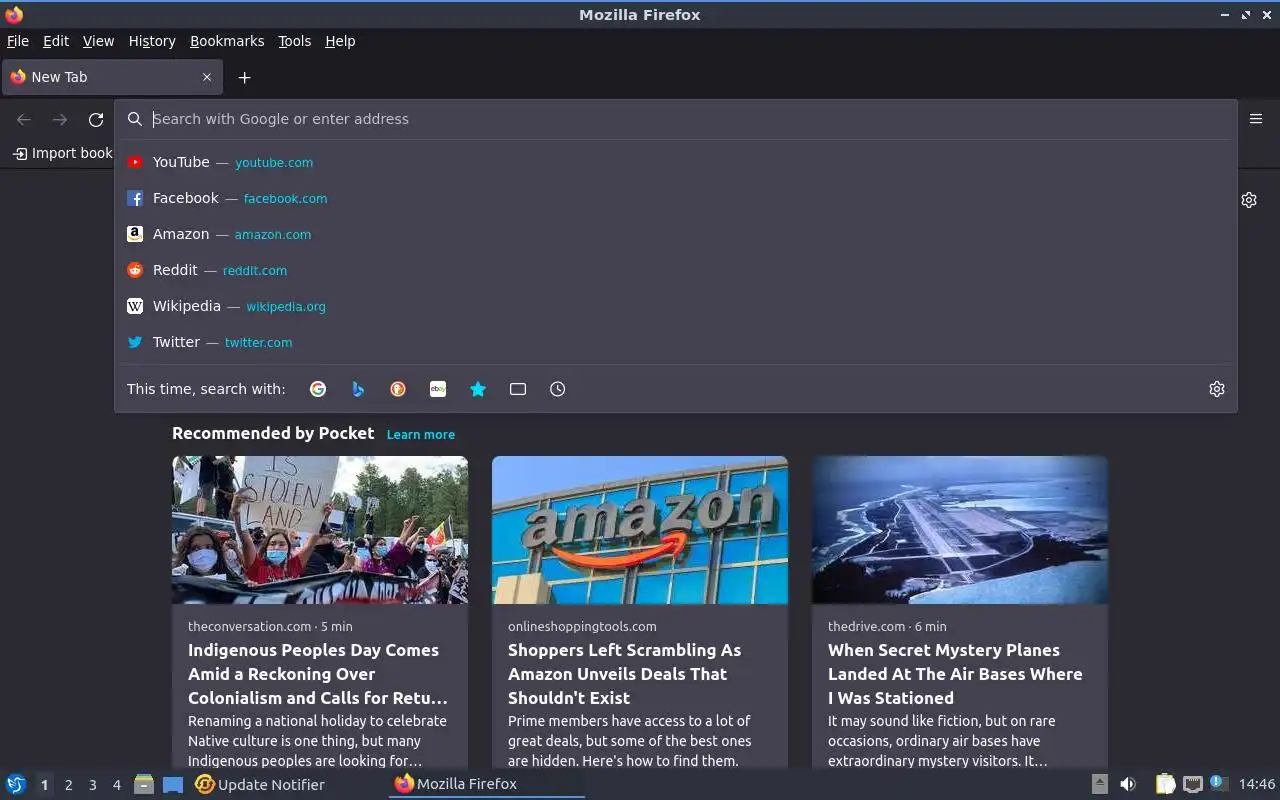
Task: Open file manager from taskbar
Action: [144, 784]
